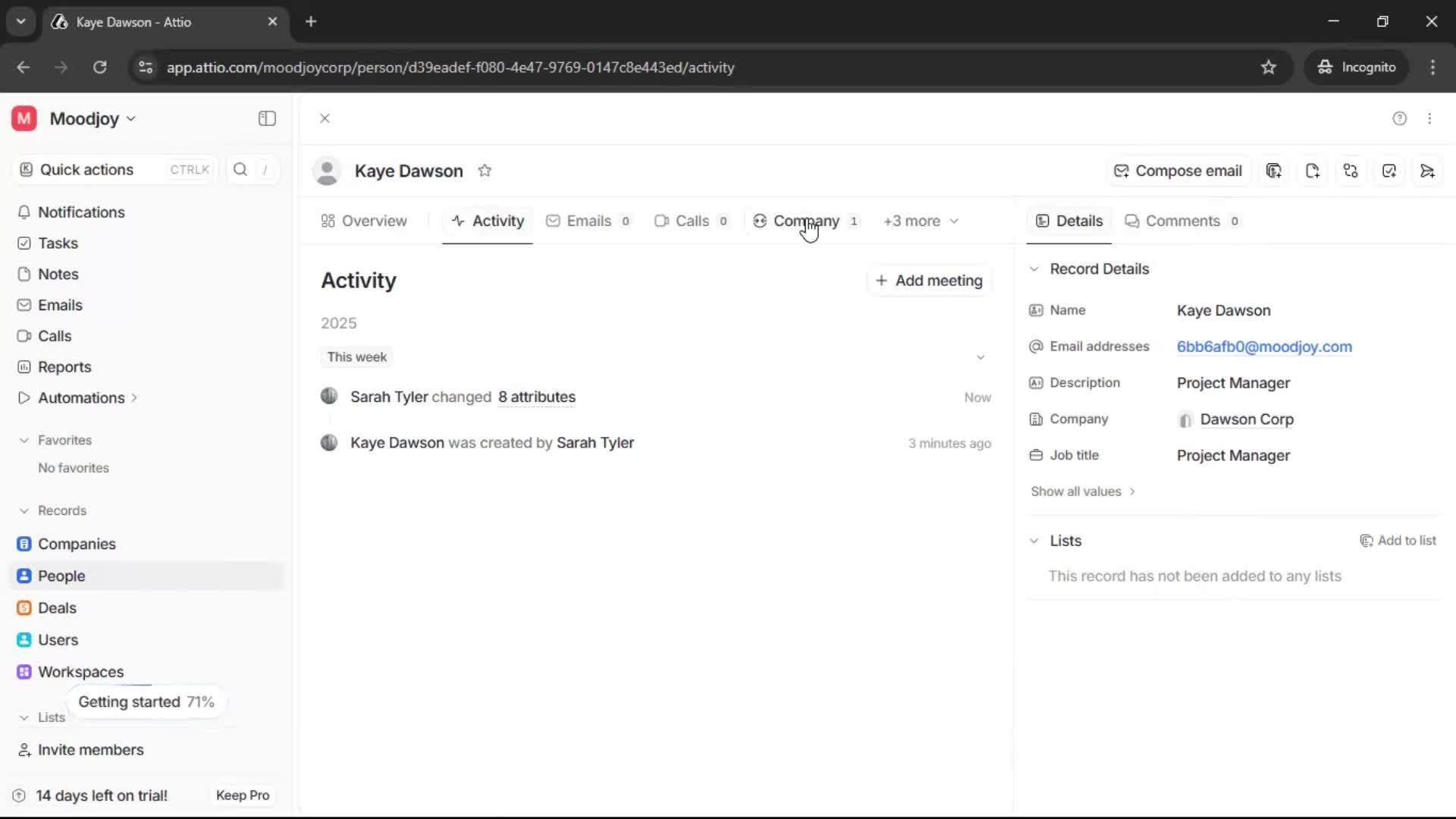Click the Getting started 71% progress indicator
The image size is (1456, 819).
tap(146, 701)
